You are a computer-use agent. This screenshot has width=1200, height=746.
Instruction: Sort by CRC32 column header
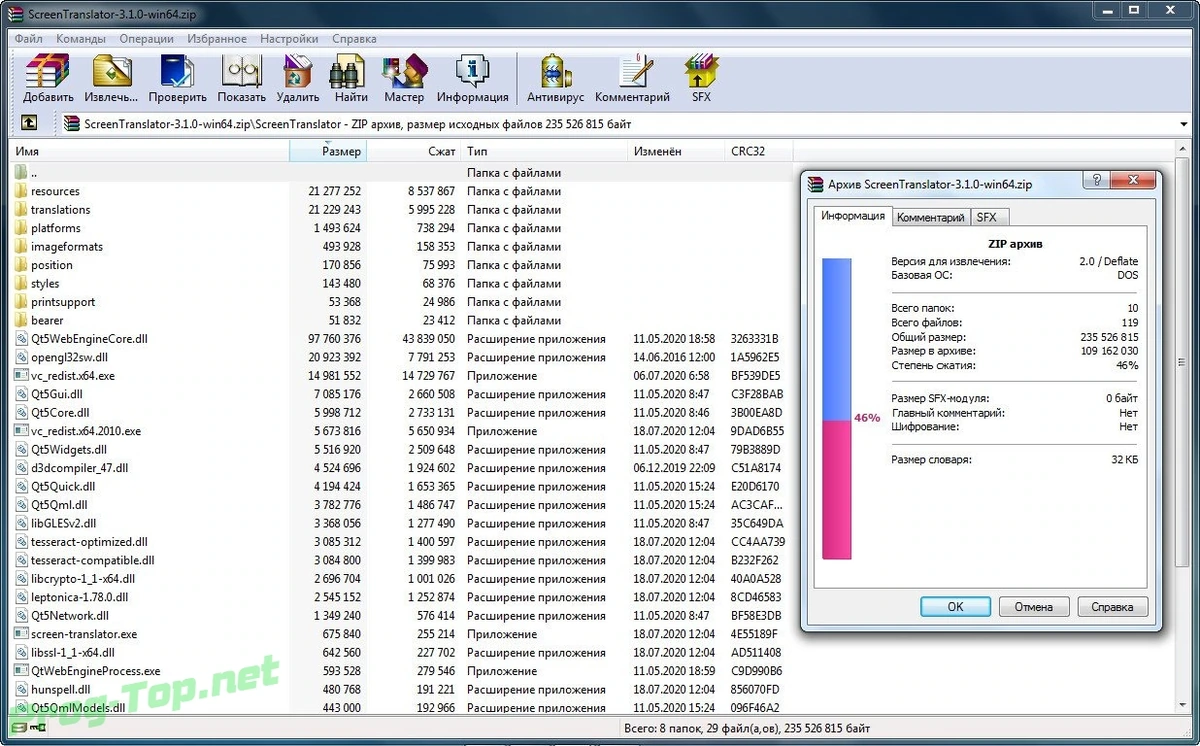(x=758, y=151)
